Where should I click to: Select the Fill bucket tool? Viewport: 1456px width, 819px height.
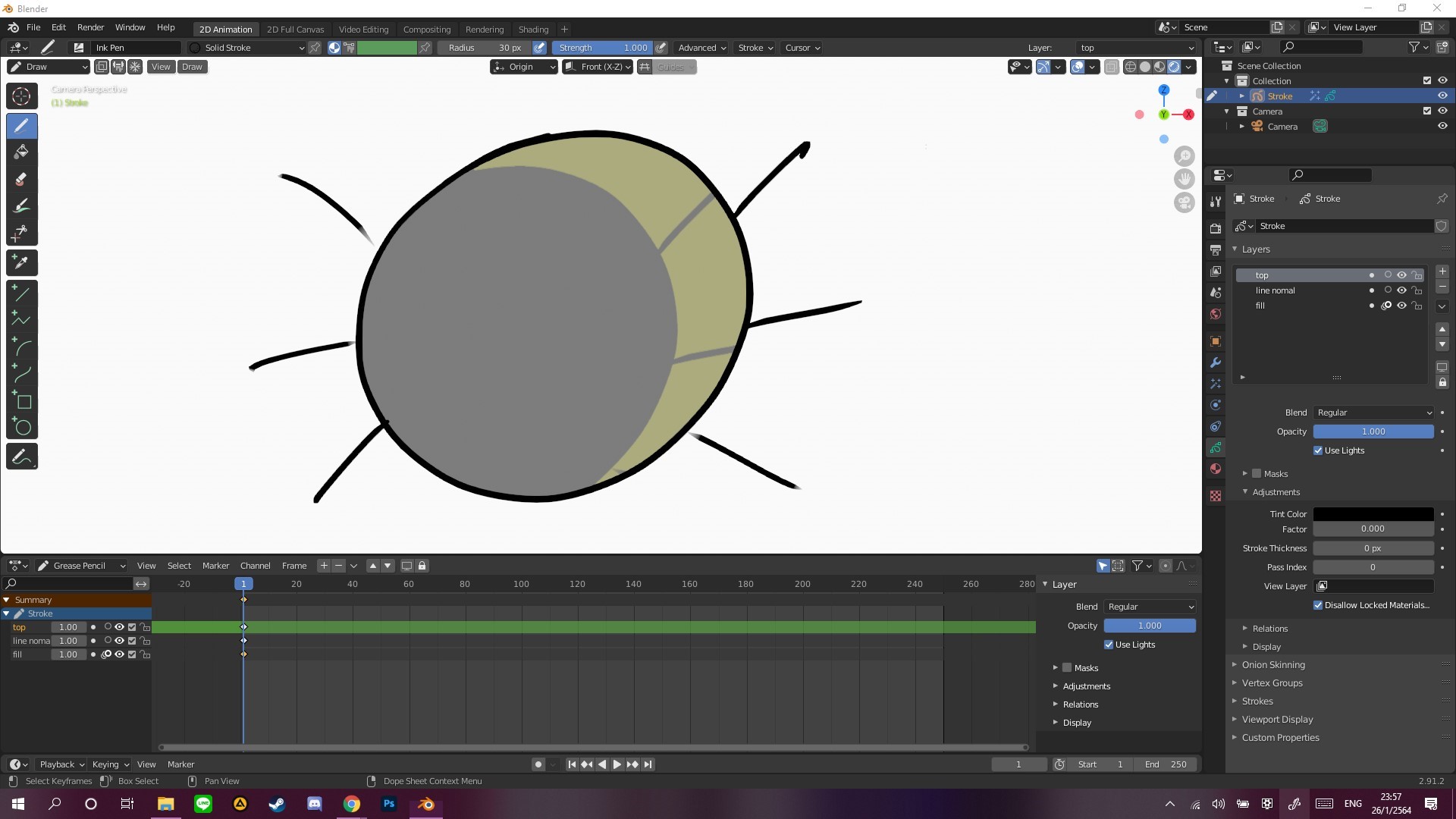click(22, 152)
